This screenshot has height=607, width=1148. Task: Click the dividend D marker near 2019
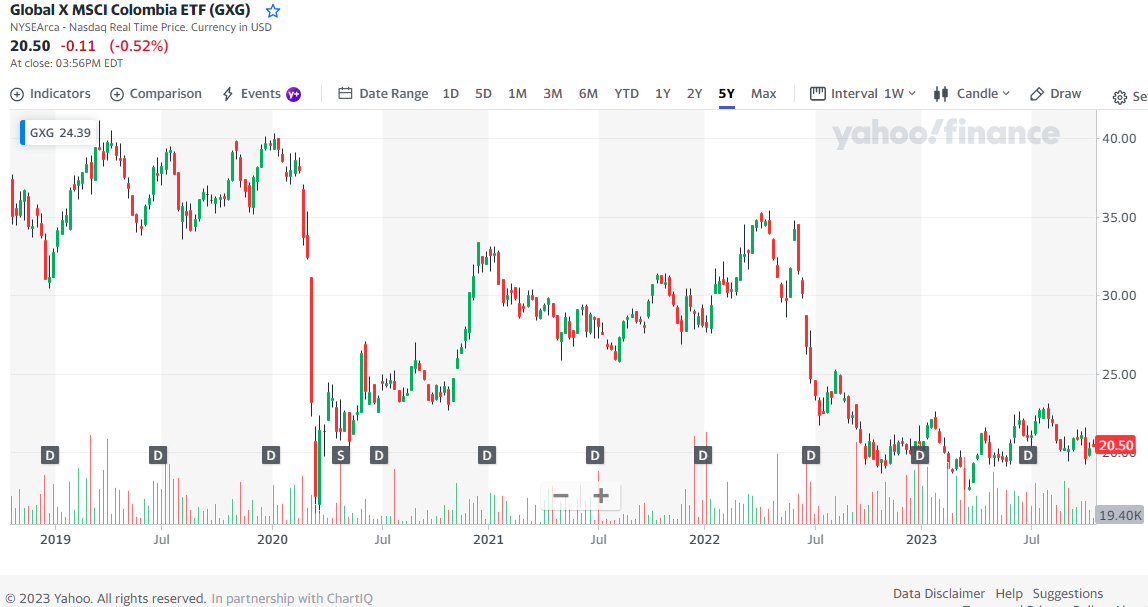[50, 455]
